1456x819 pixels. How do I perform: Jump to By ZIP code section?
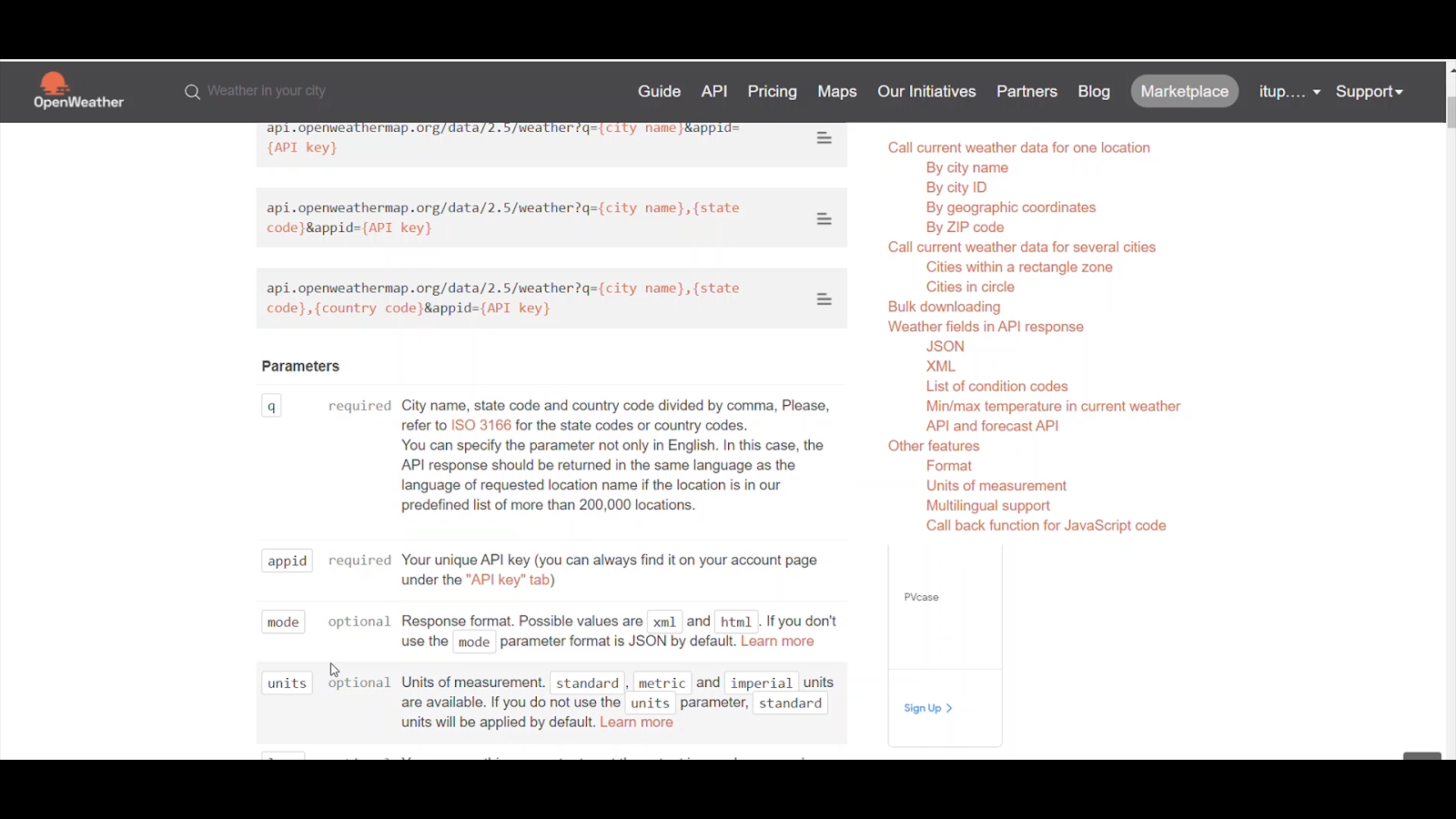(x=966, y=228)
